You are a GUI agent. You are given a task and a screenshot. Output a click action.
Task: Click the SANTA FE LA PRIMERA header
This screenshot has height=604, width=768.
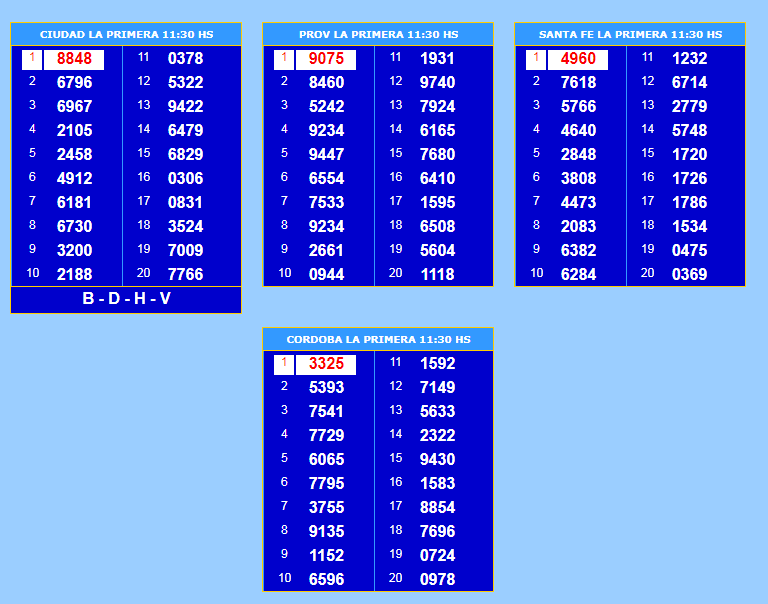click(x=630, y=34)
